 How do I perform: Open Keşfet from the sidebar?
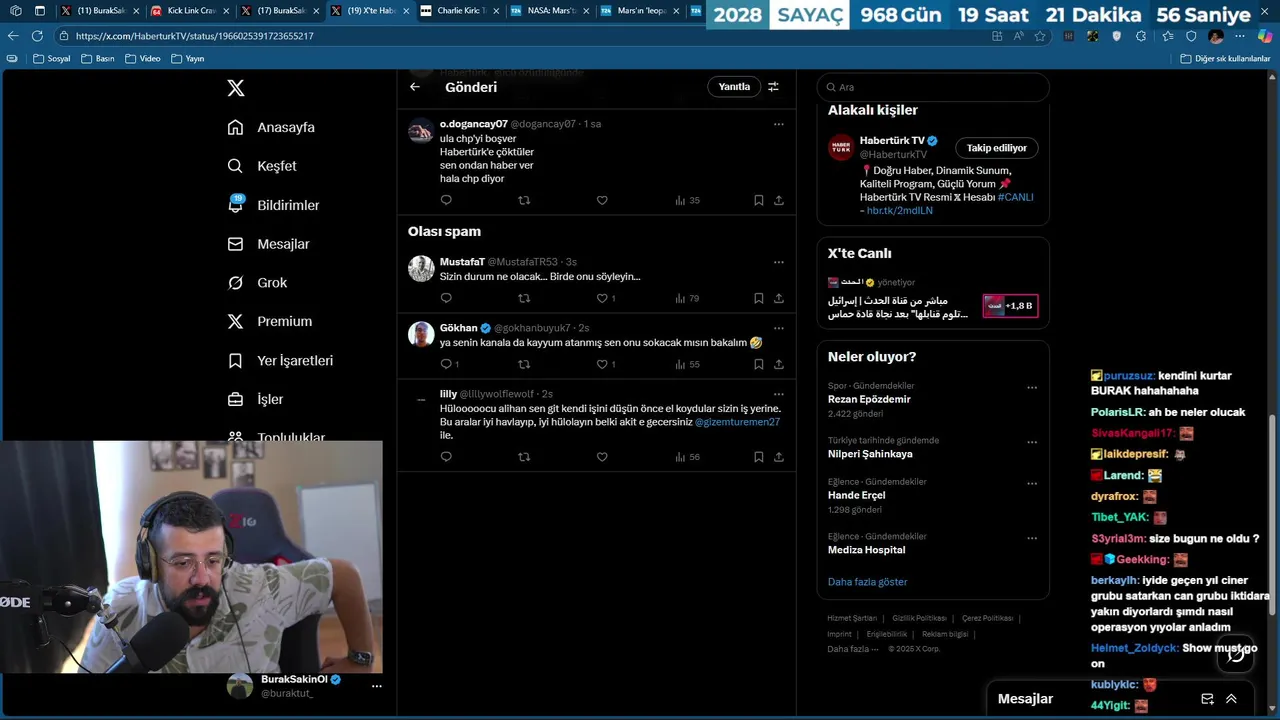click(x=262, y=166)
